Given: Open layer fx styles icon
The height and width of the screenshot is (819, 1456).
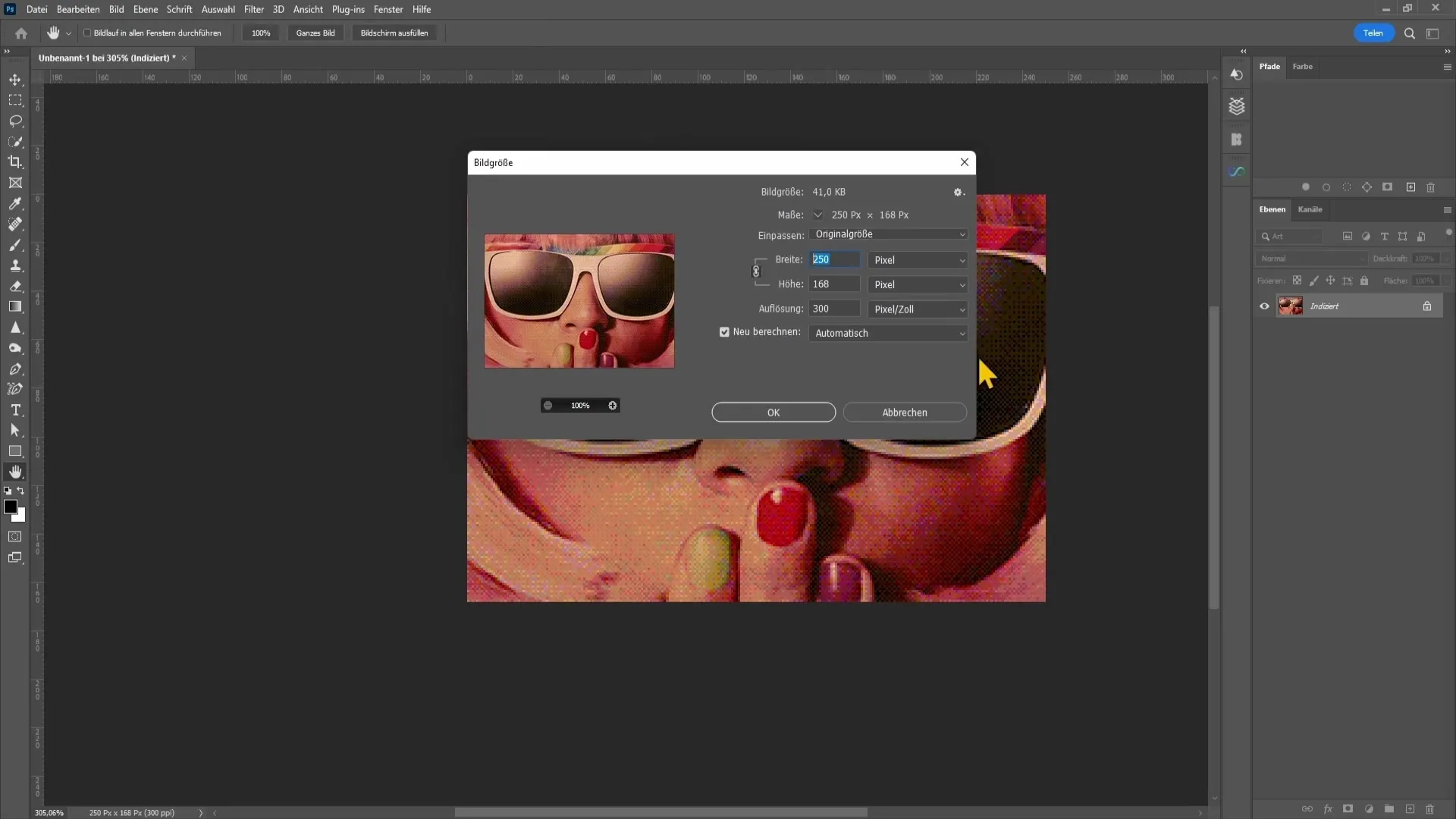Looking at the screenshot, I should pyautogui.click(x=1328, y=809).
